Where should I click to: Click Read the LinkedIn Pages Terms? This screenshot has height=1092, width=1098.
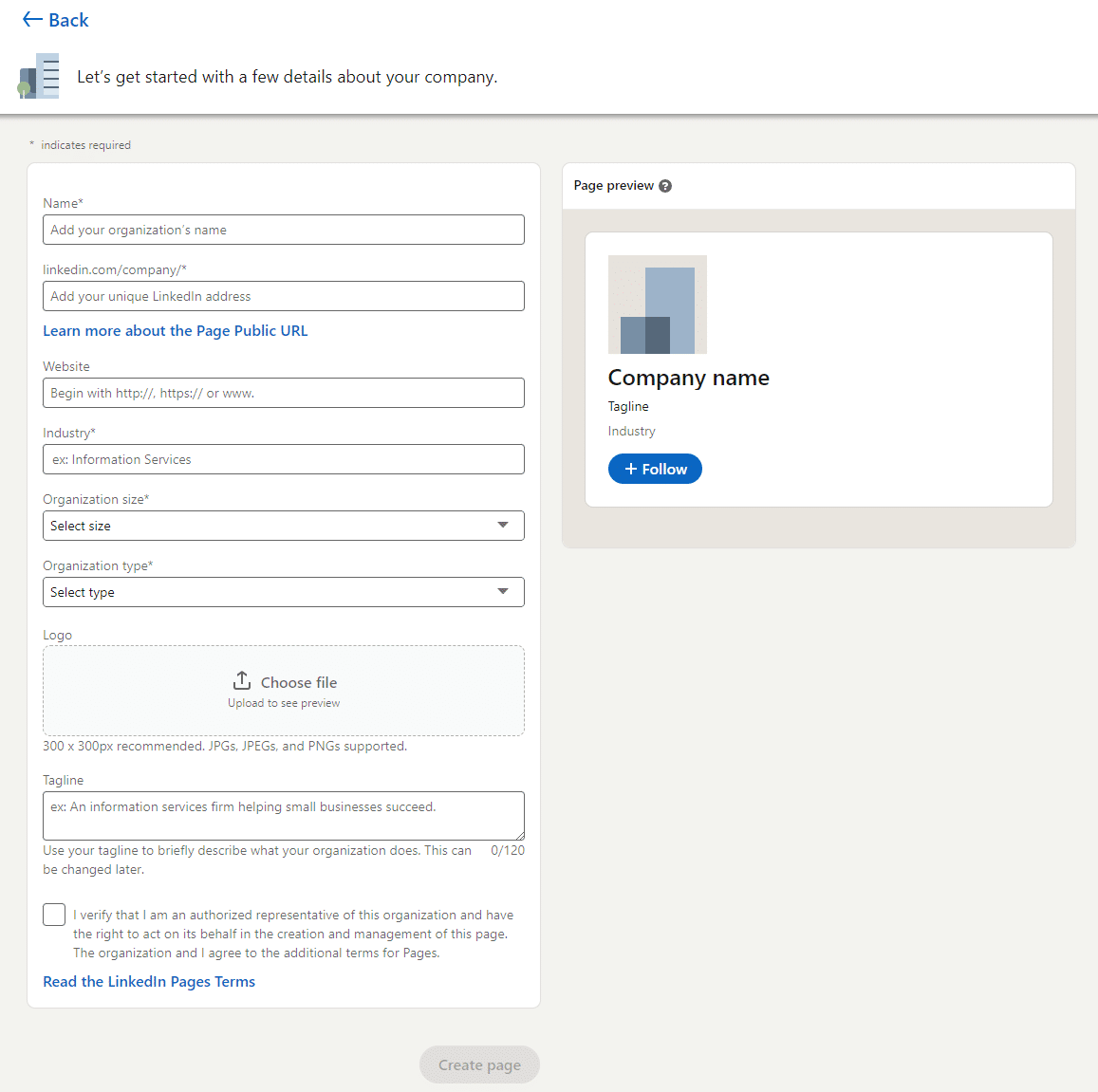(148, 981)
